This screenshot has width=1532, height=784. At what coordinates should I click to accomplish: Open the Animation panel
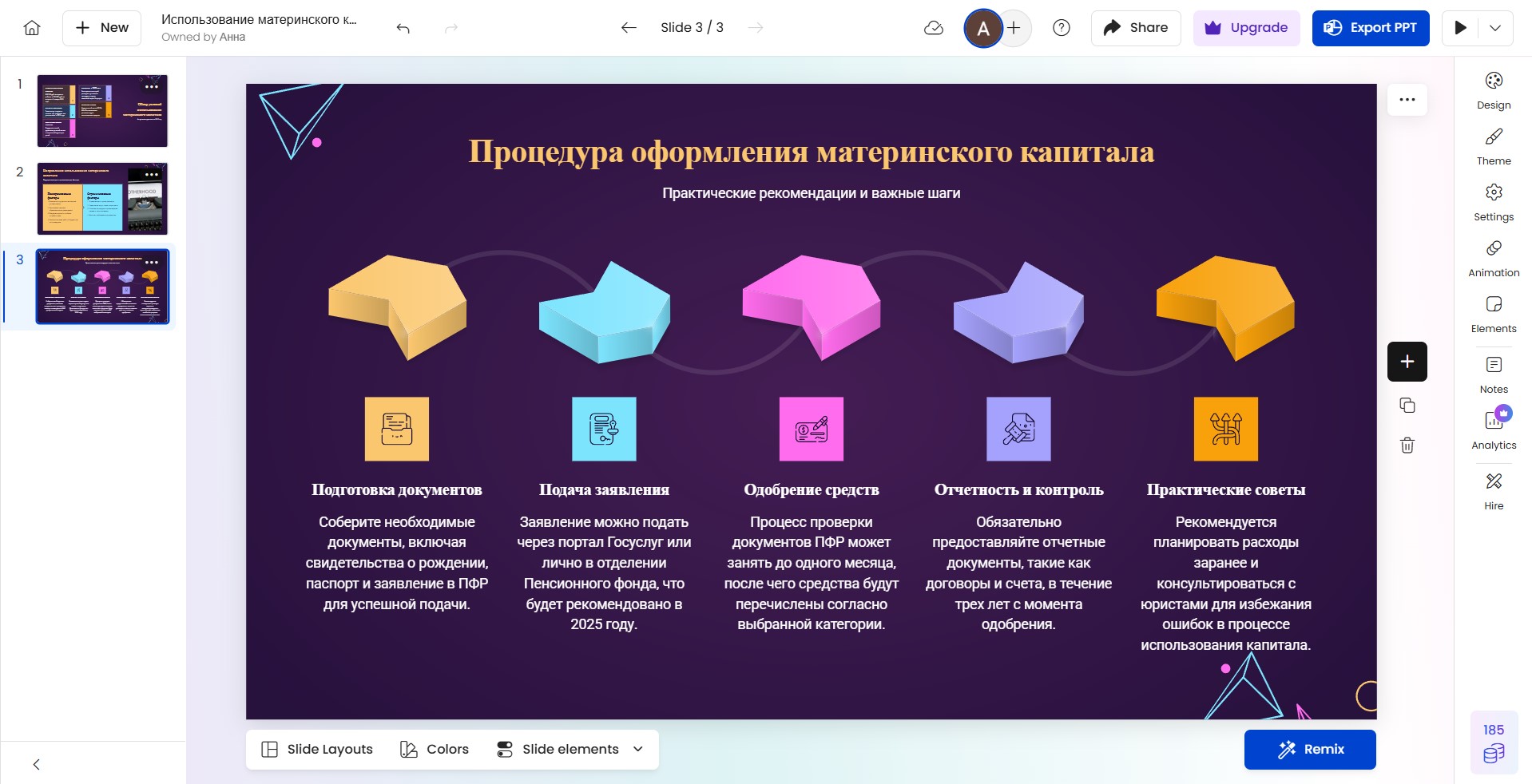1493,258
